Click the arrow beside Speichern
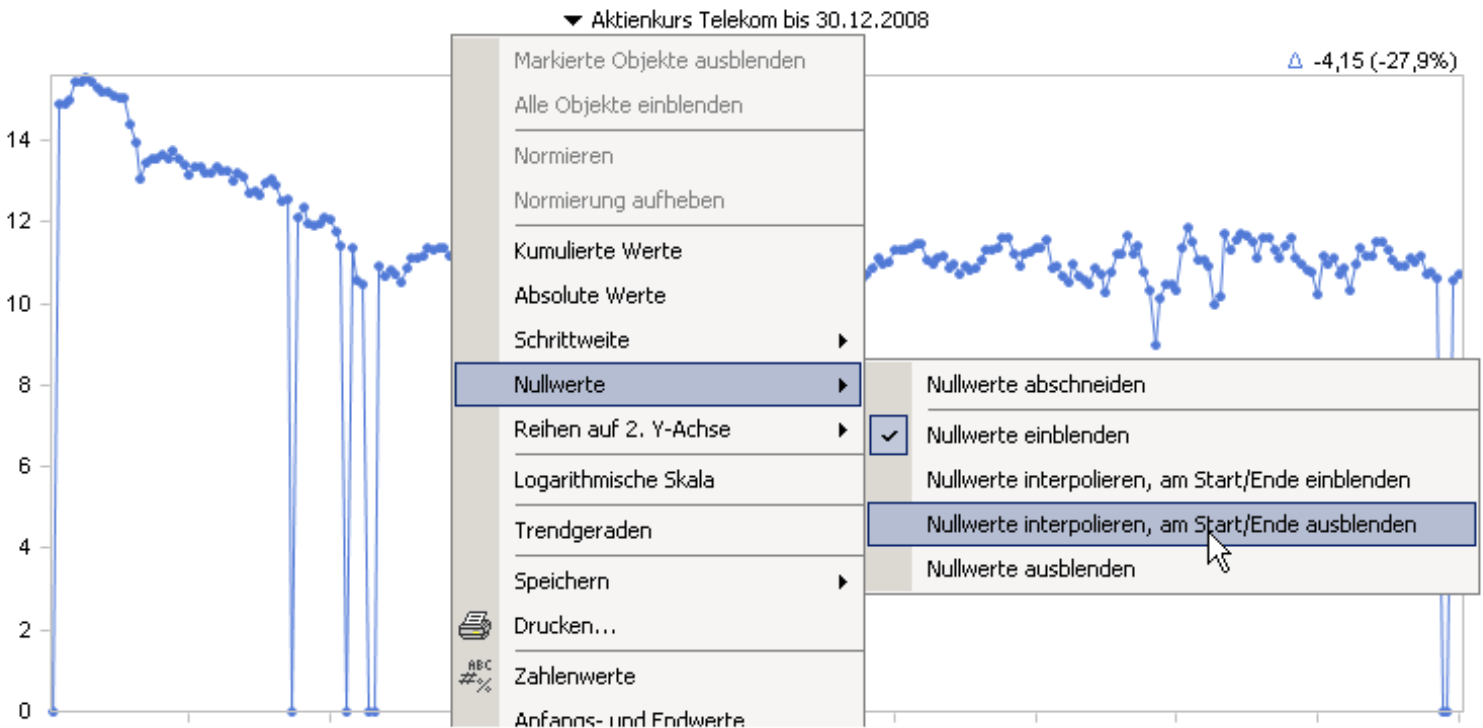Screen dimensions: 1483x728 point(844,581)
